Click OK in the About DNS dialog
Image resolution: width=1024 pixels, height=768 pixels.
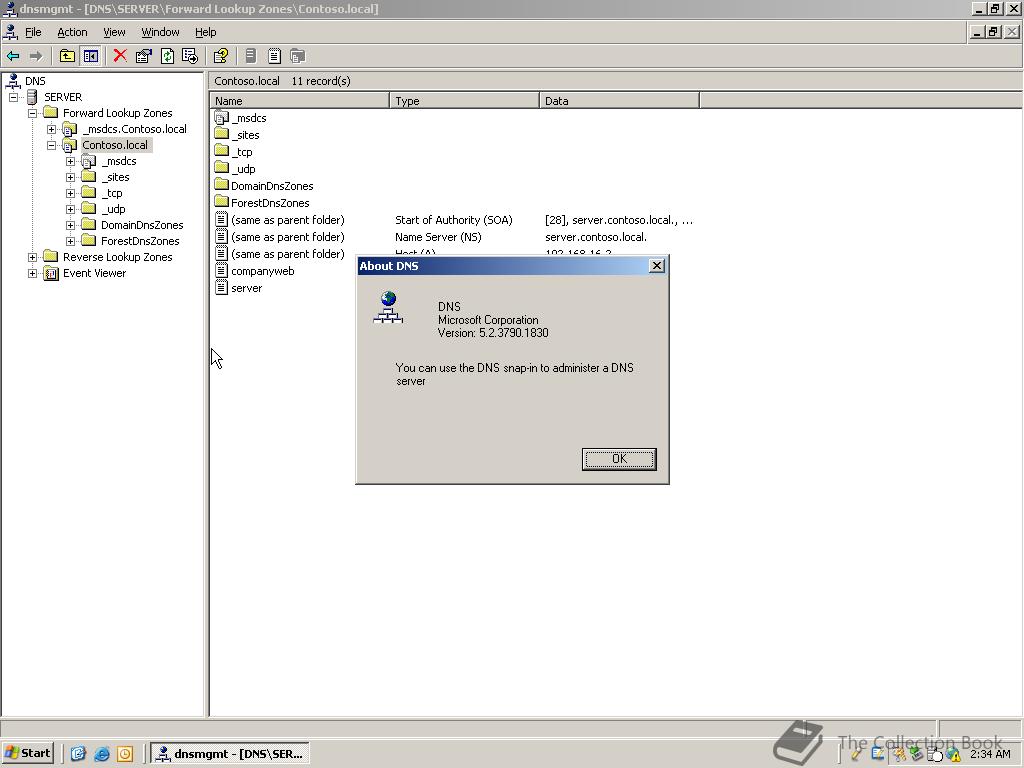tap(619, 459)
